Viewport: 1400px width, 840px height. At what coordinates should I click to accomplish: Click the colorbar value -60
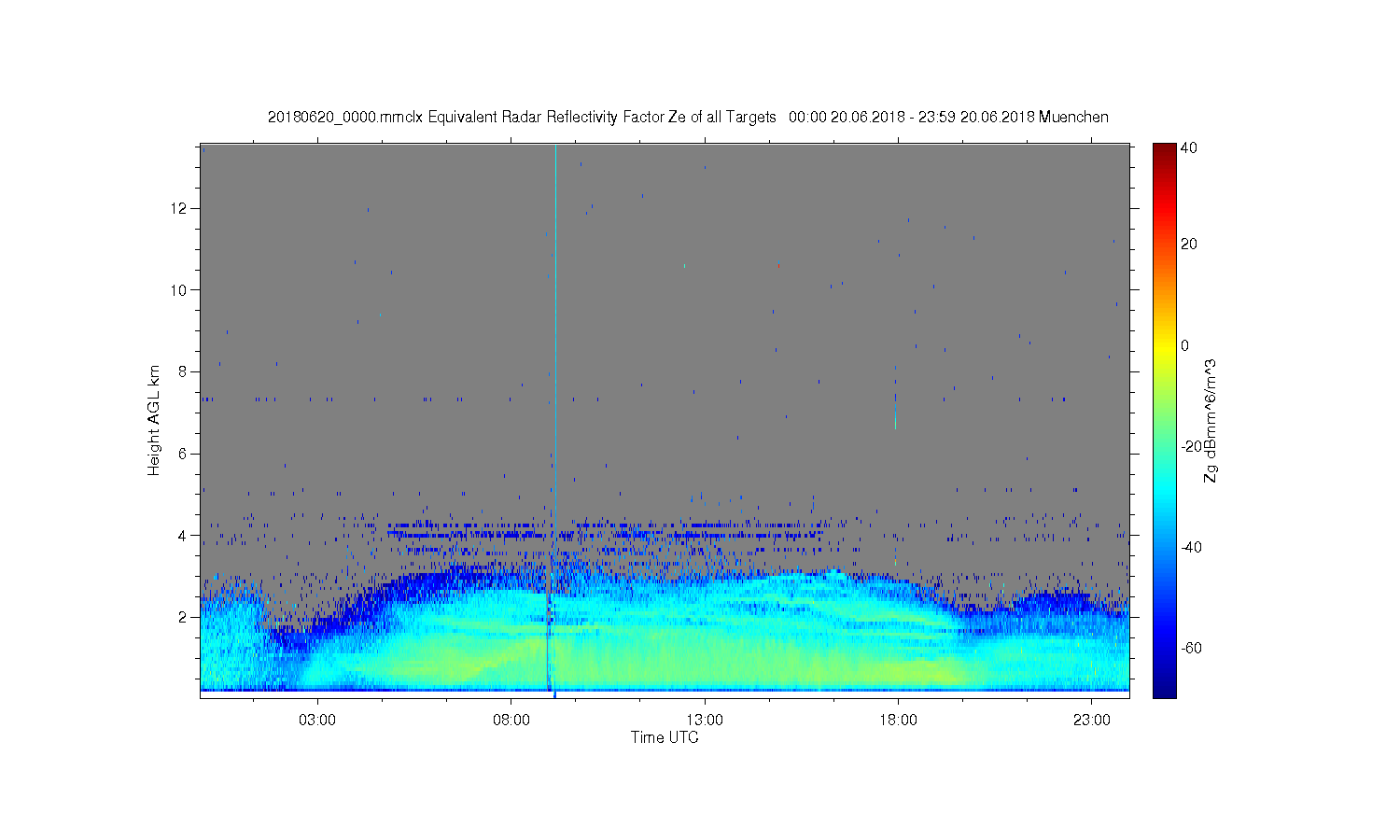(x=1190, y=648)
